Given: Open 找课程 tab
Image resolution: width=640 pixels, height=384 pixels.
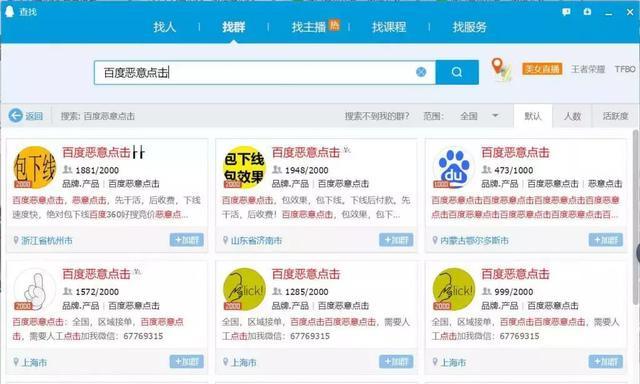Looking at the screenshot, I should (389, 27).
